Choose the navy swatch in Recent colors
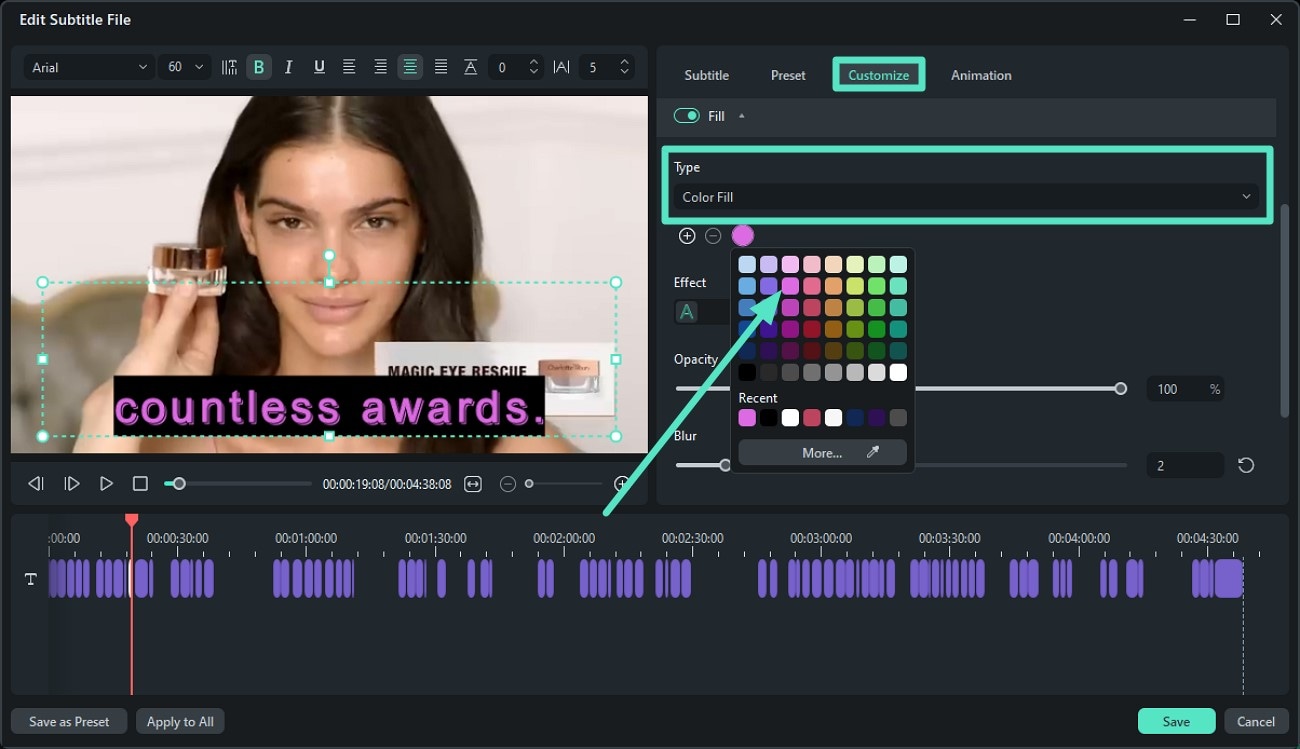 (x=855, y=418)
